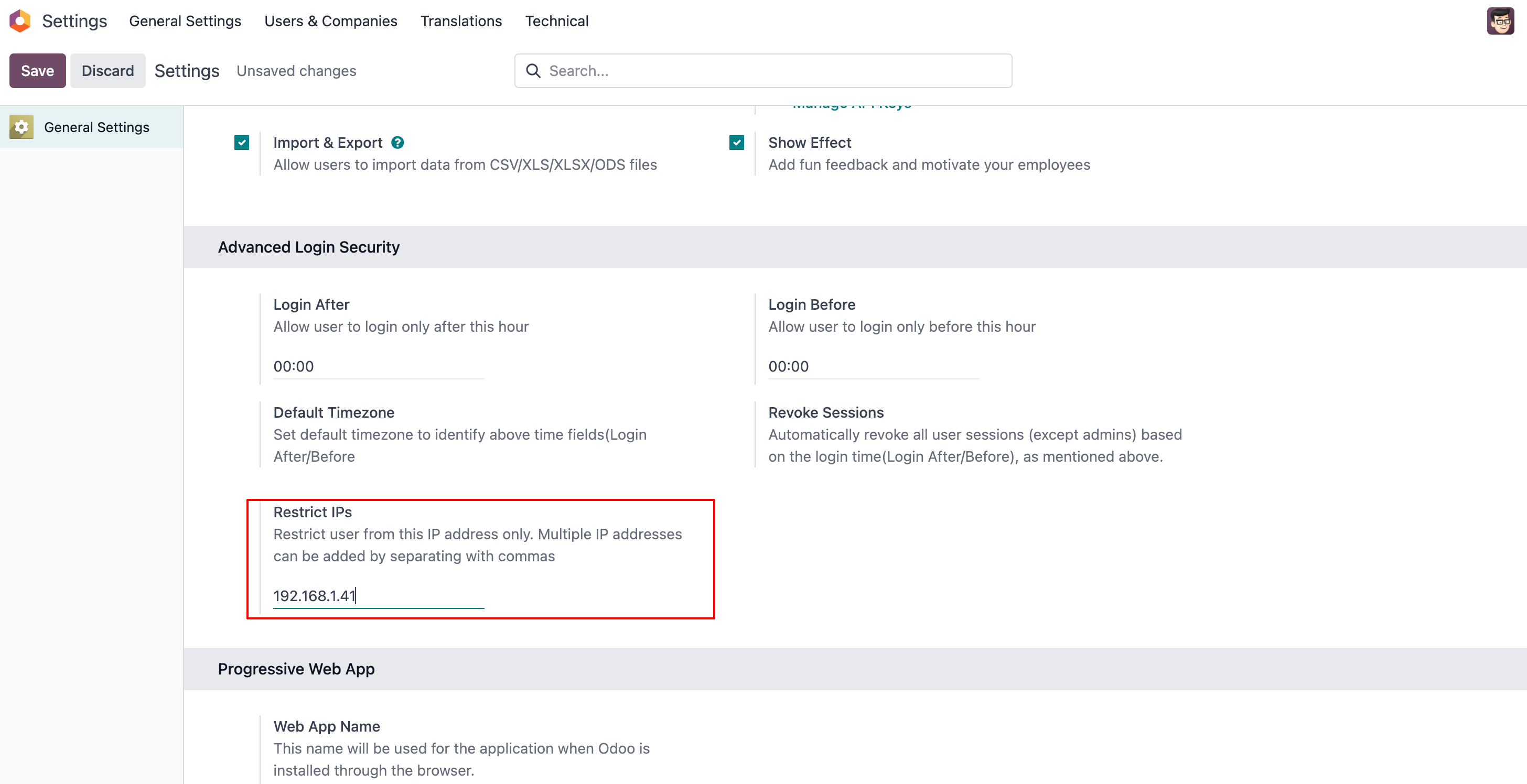Viewport: 1527px width, 784px height.
Task: Discard the unsaved changes
Action: pos(107,71)
